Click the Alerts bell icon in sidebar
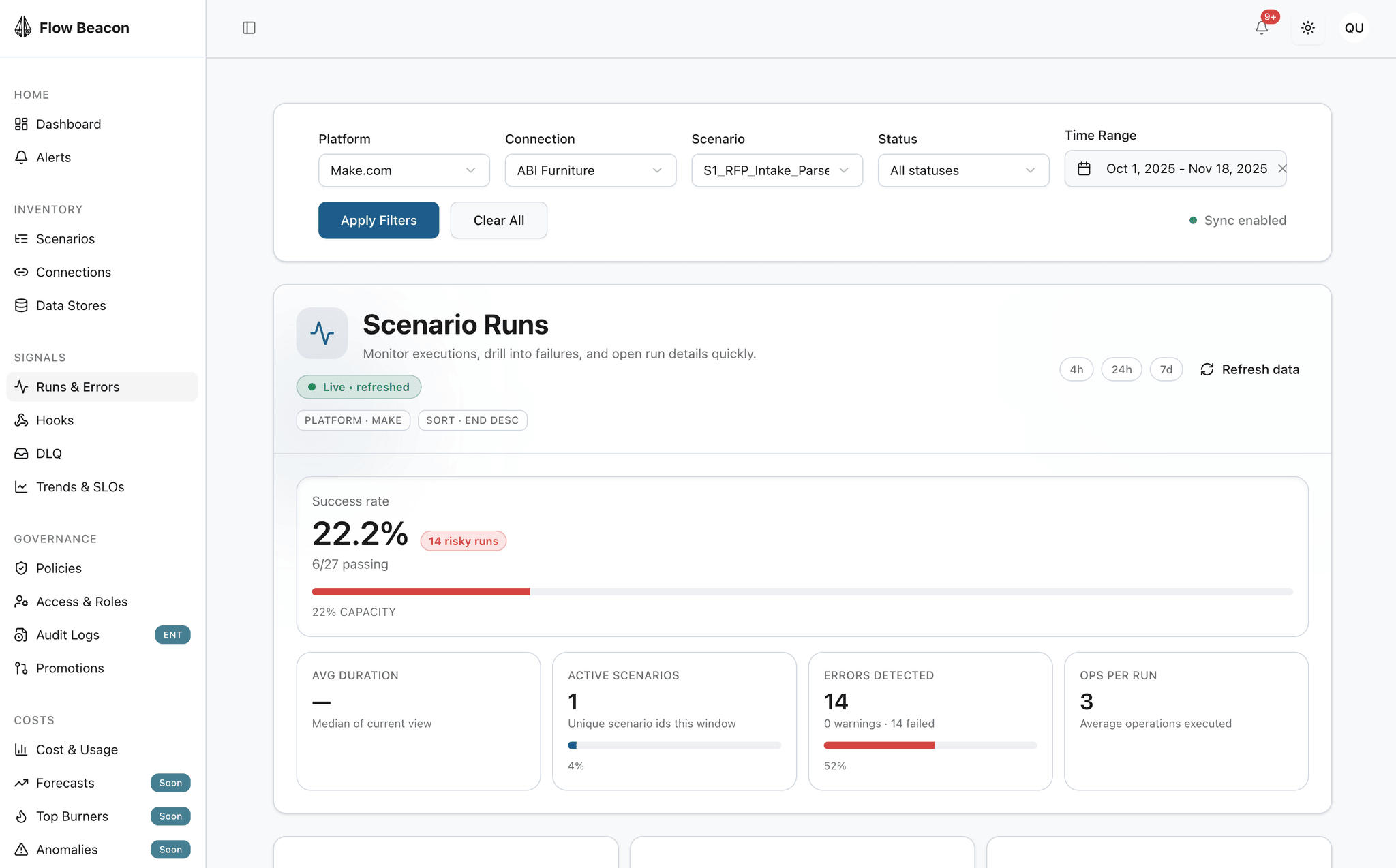This screenshot has height=868, width=1396. point(22,157)
